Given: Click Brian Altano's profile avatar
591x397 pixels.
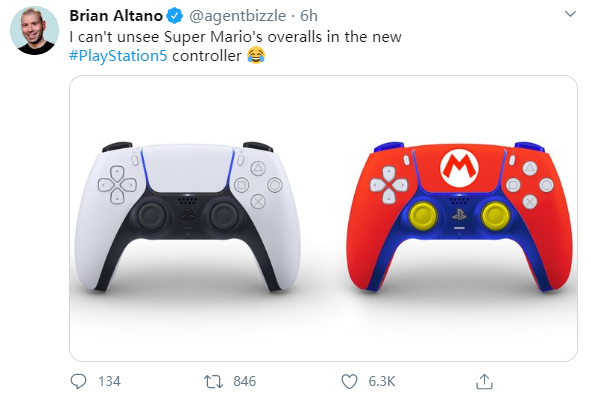Looking at the screenshot, I should (x=34, y=30).
